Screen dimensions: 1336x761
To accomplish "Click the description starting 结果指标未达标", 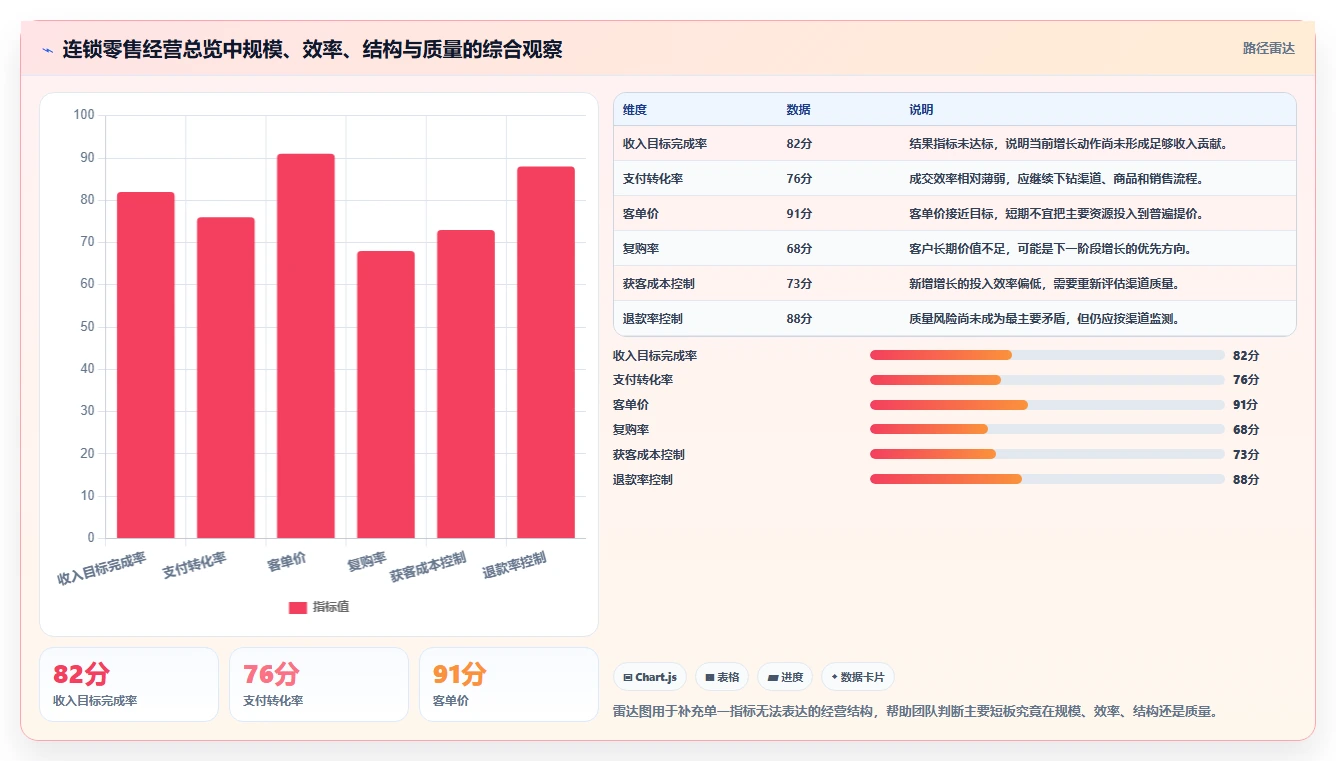I will pos(1068,144).
